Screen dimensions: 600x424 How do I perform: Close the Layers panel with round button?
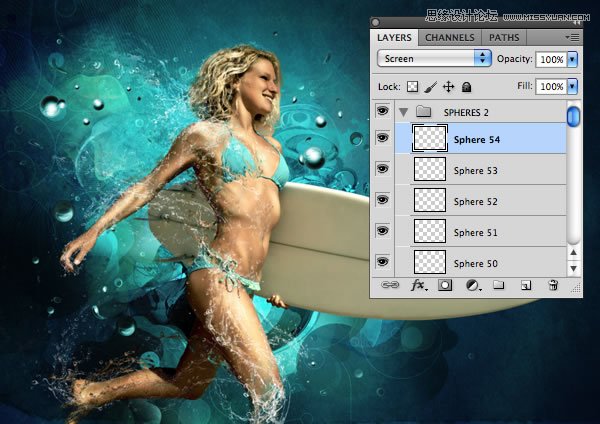(x=375, y=23)
